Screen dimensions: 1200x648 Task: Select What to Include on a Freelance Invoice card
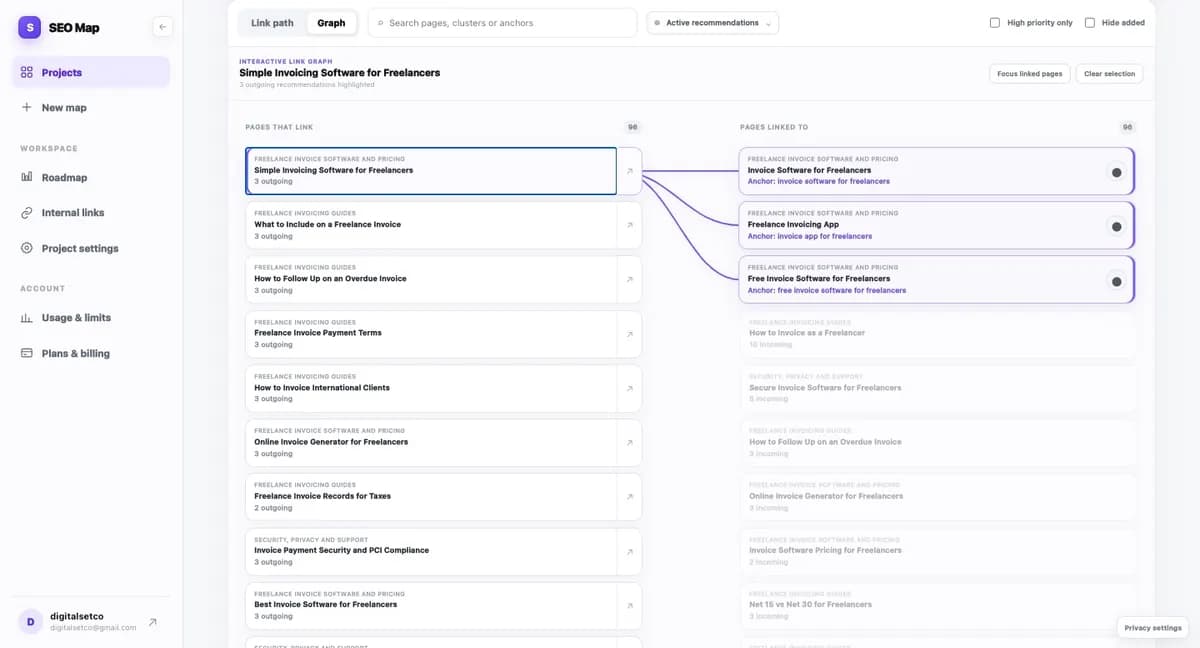(431, 225)
